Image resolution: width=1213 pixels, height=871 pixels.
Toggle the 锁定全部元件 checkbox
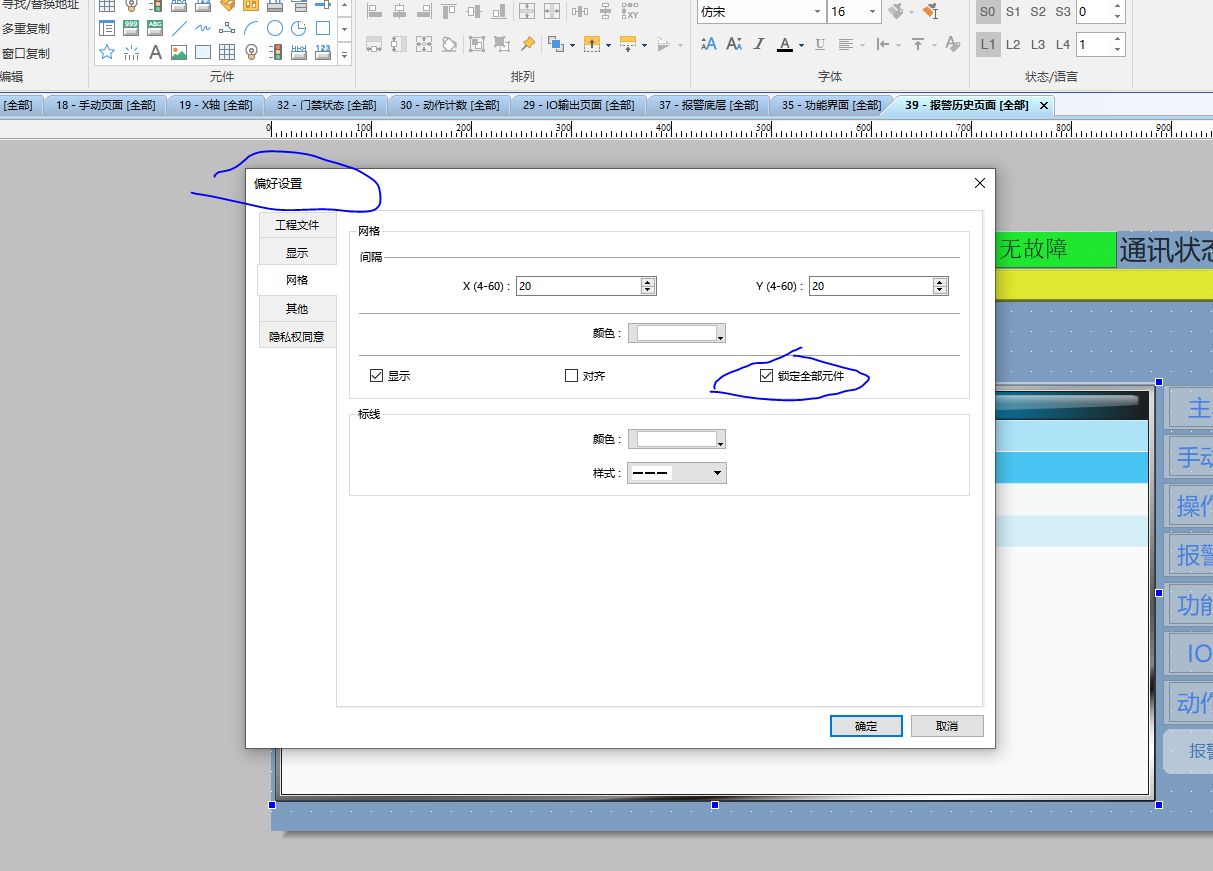pyautogui.click(x=767, y=376)
